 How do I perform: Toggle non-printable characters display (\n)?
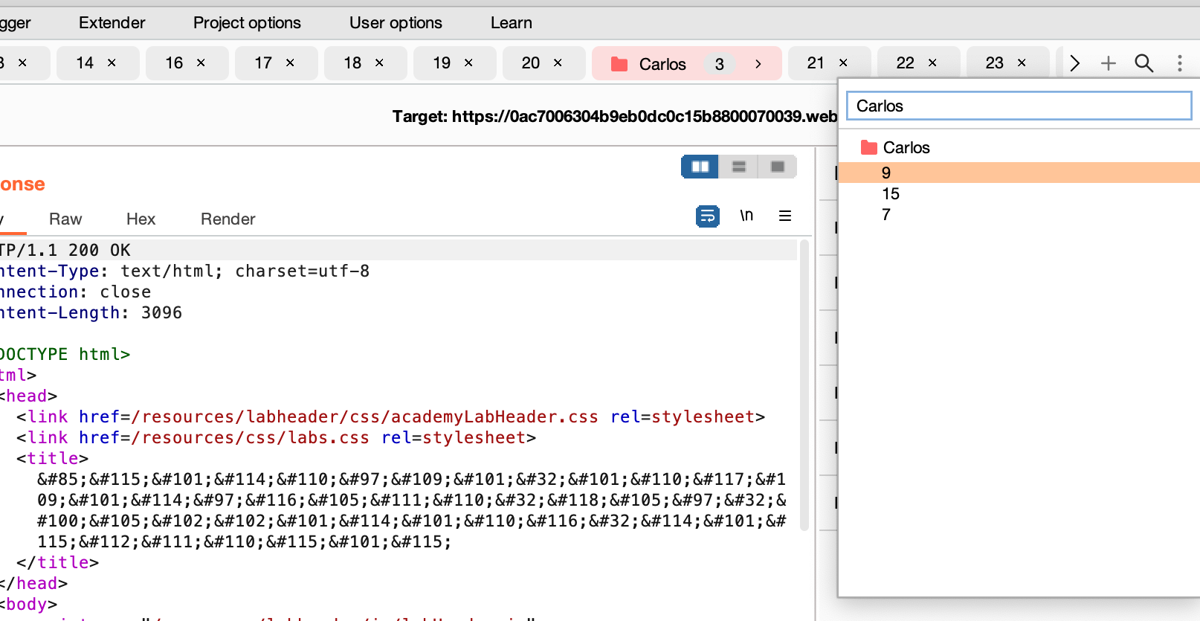(x=746, y=215)
